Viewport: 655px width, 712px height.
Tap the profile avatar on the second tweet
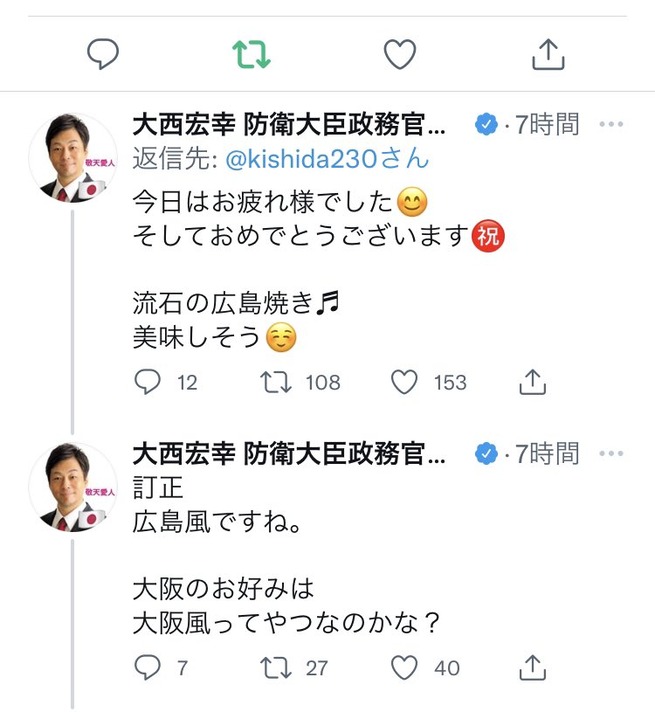[72, 486]
